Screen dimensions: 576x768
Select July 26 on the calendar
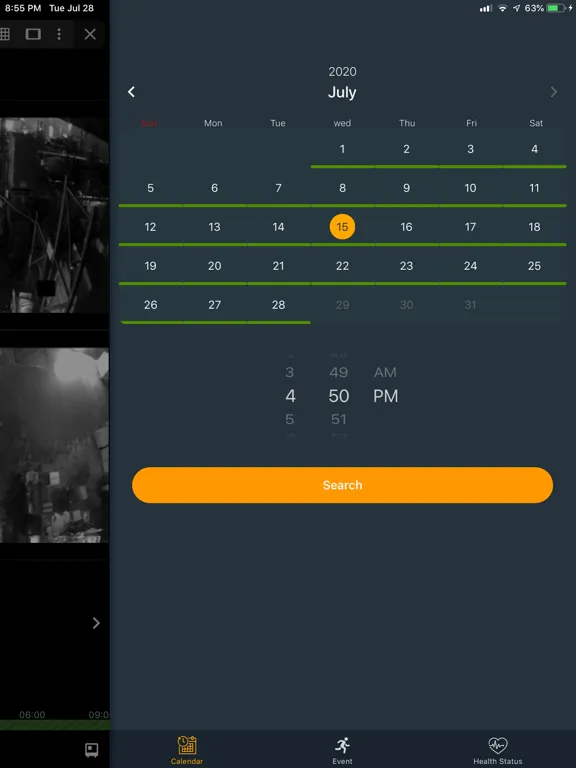tap(150, 305)
